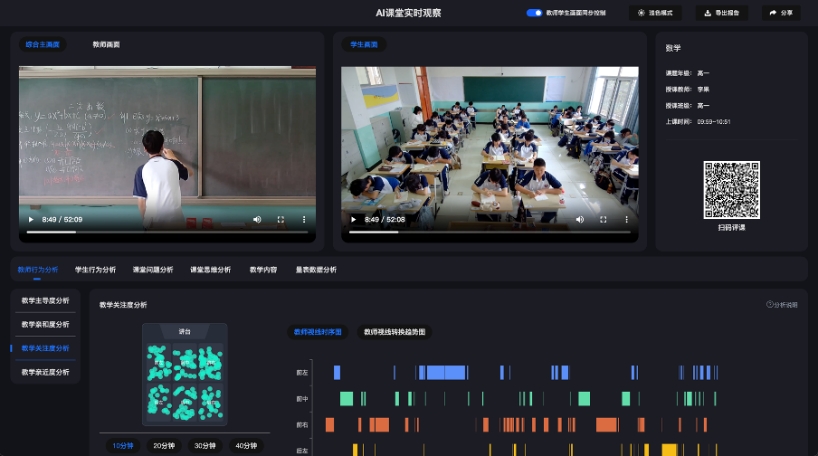Toggle teacher-student video sync control switch

click(534, 13)
